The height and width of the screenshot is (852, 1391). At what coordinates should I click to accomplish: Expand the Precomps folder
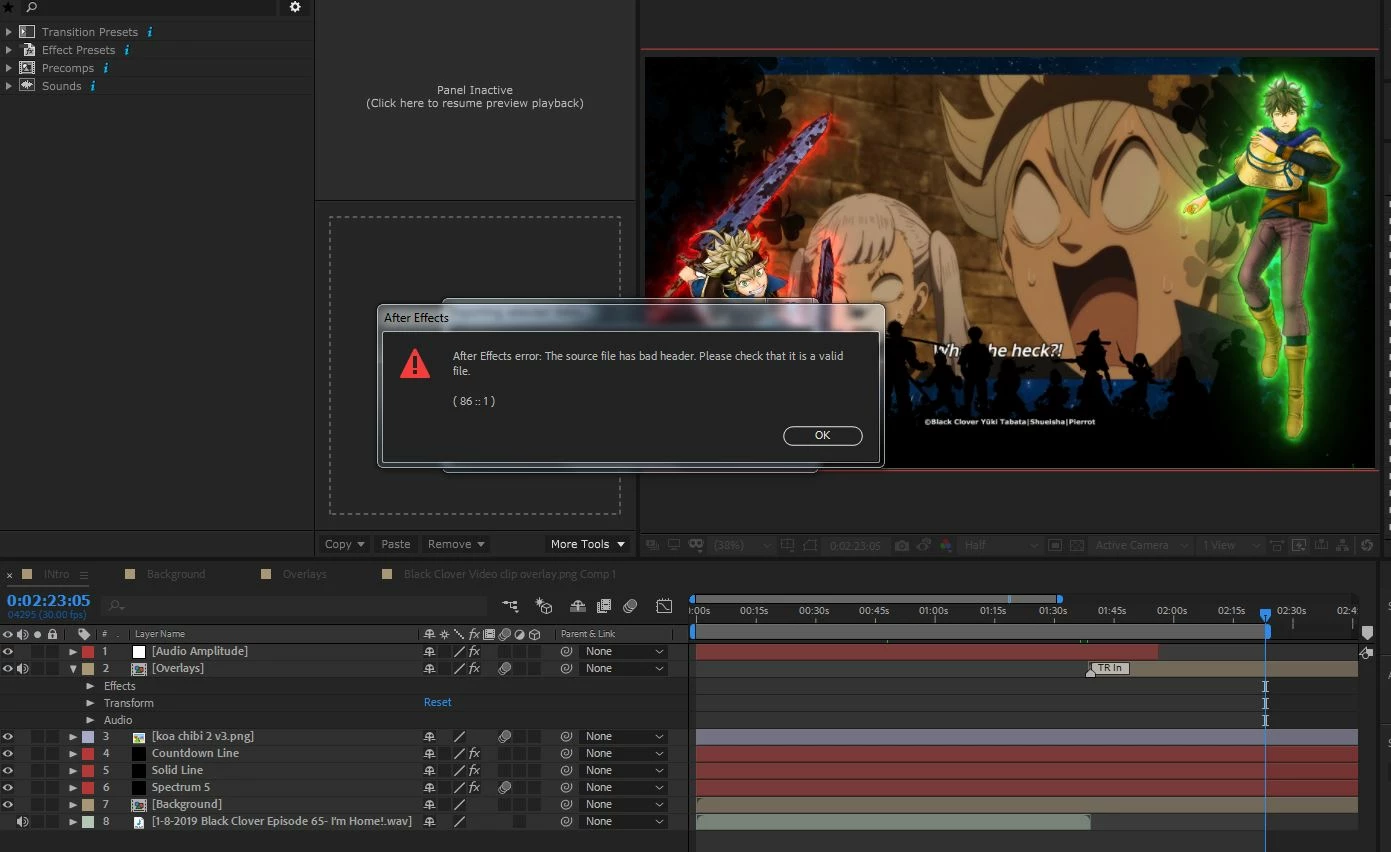click(9, 68)
